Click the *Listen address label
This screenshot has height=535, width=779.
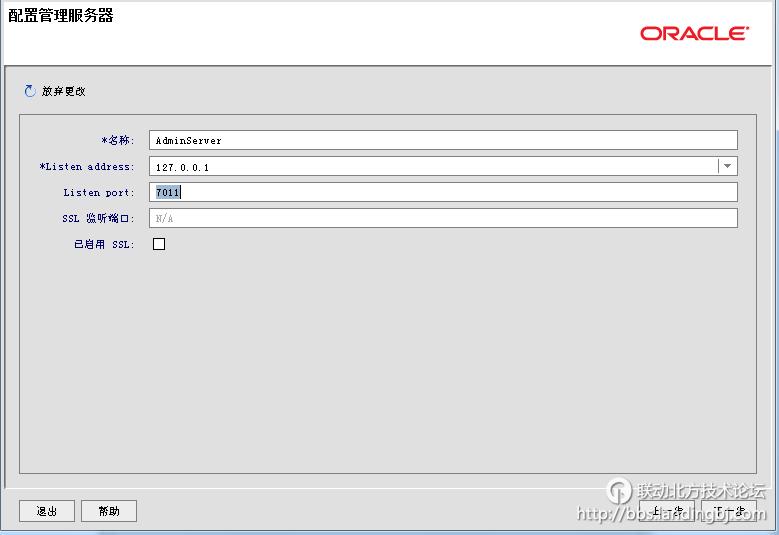point(87,166)
